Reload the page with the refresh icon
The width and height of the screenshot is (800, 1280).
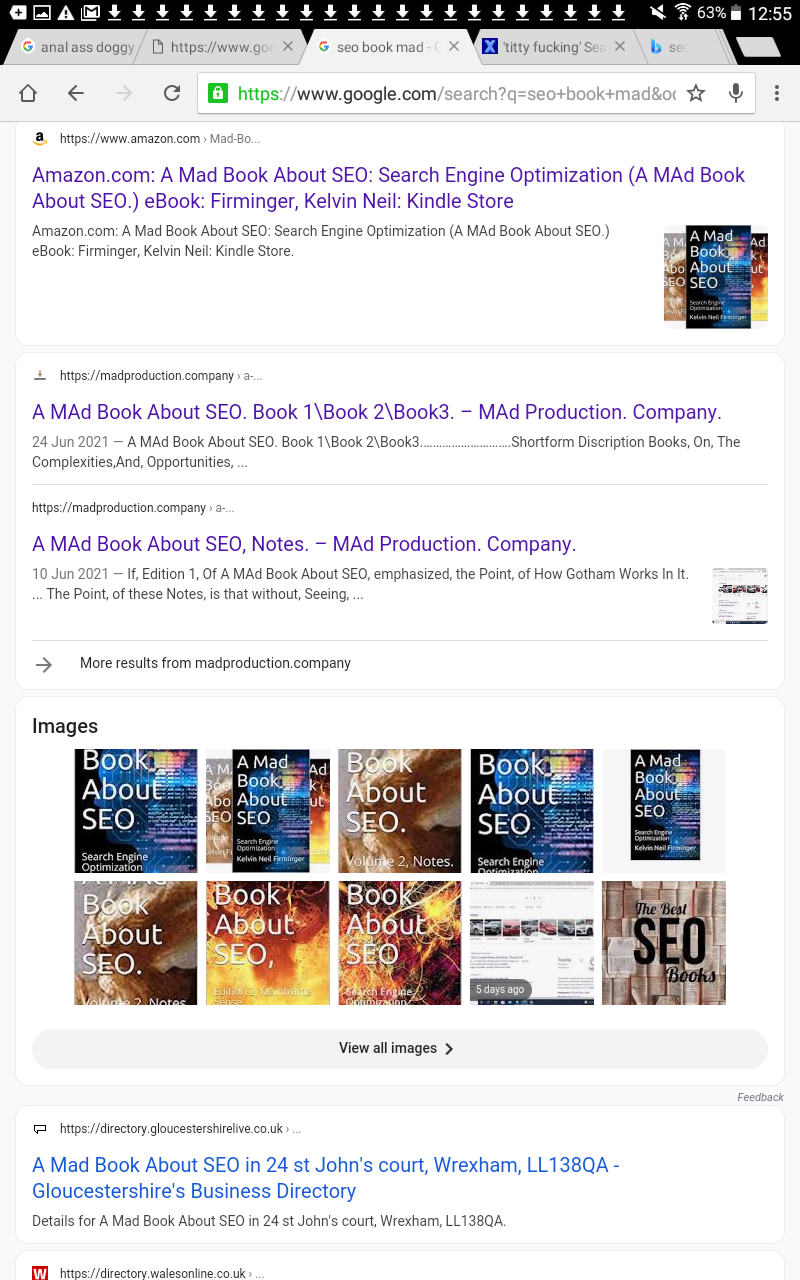(x=172, y=93)
